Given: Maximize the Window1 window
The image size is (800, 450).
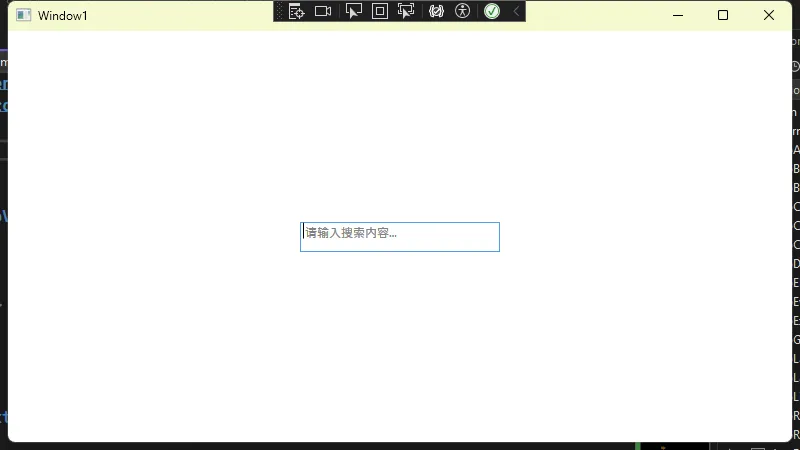Looking at the screenshot, I should pos(723,15).
